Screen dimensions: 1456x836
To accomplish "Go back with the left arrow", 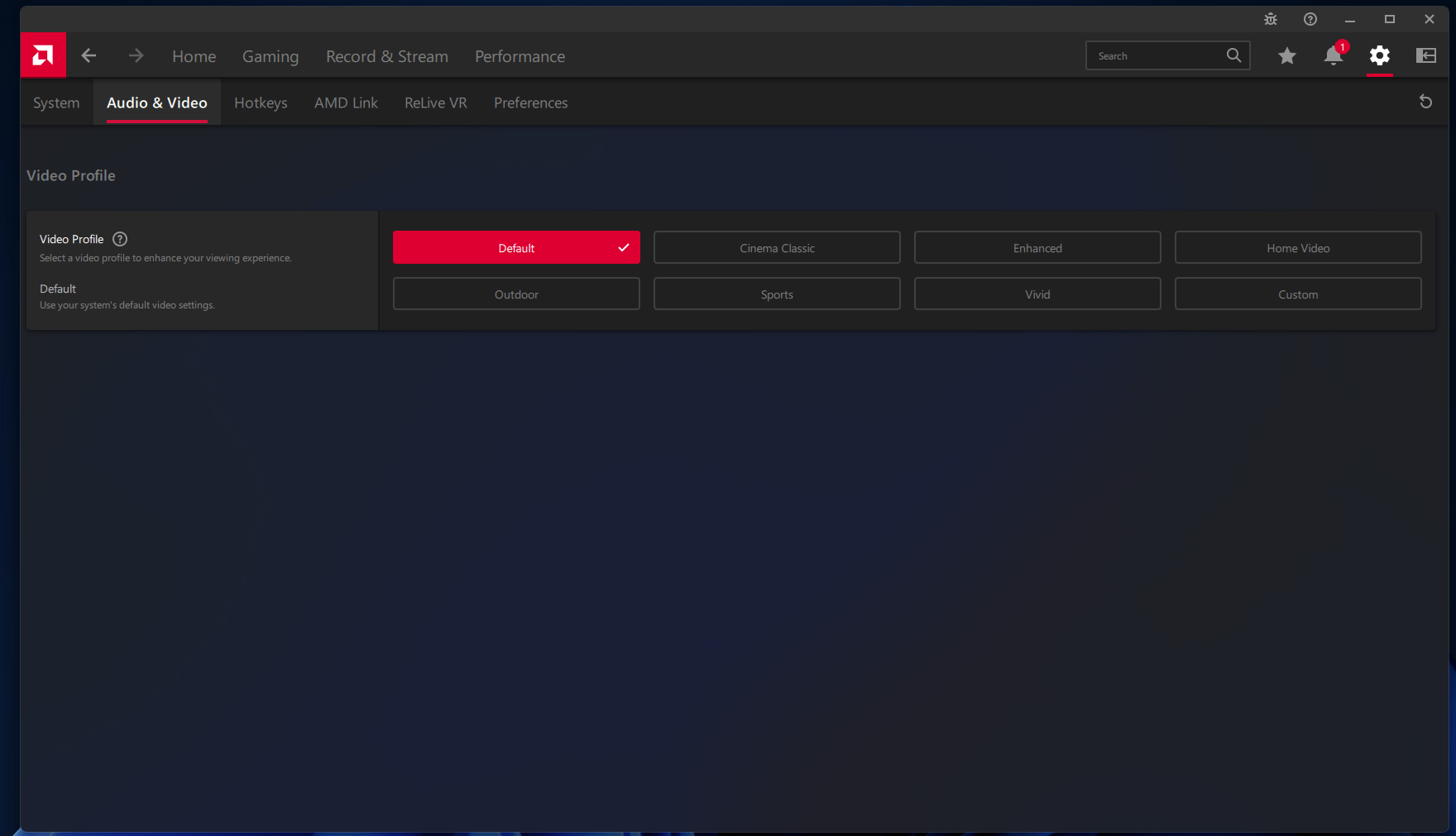I will pyautogui.click(x=89, y=55).
